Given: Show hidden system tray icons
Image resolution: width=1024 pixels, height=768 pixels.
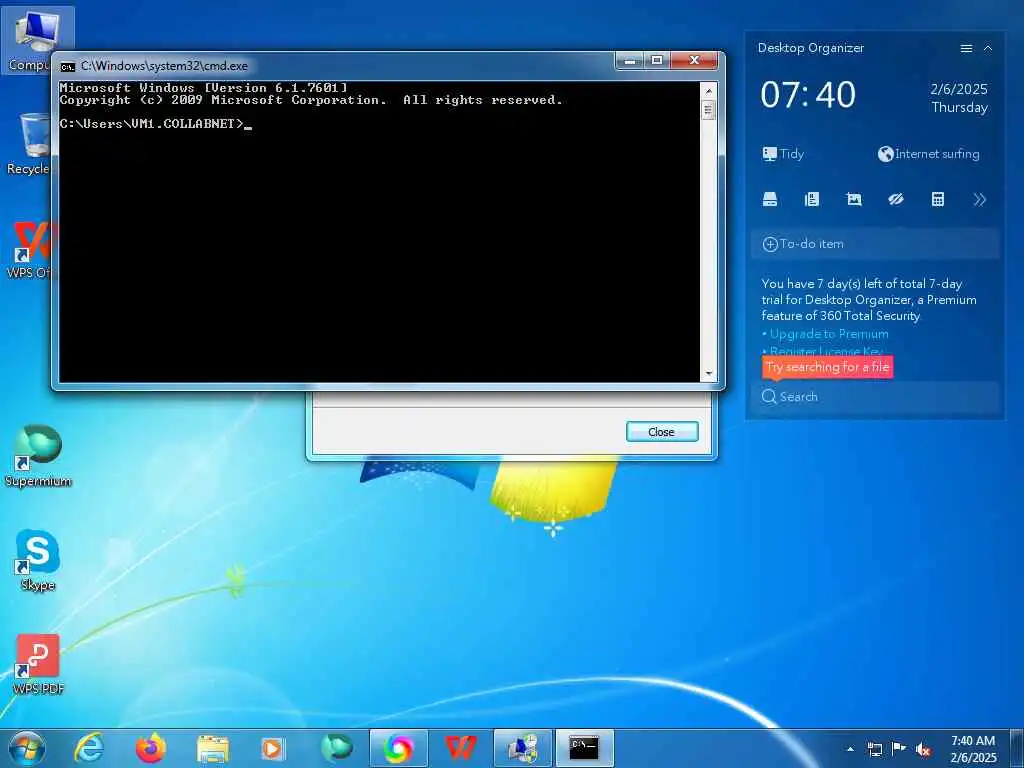Looking at the screenshot, I should click(850, 749).
